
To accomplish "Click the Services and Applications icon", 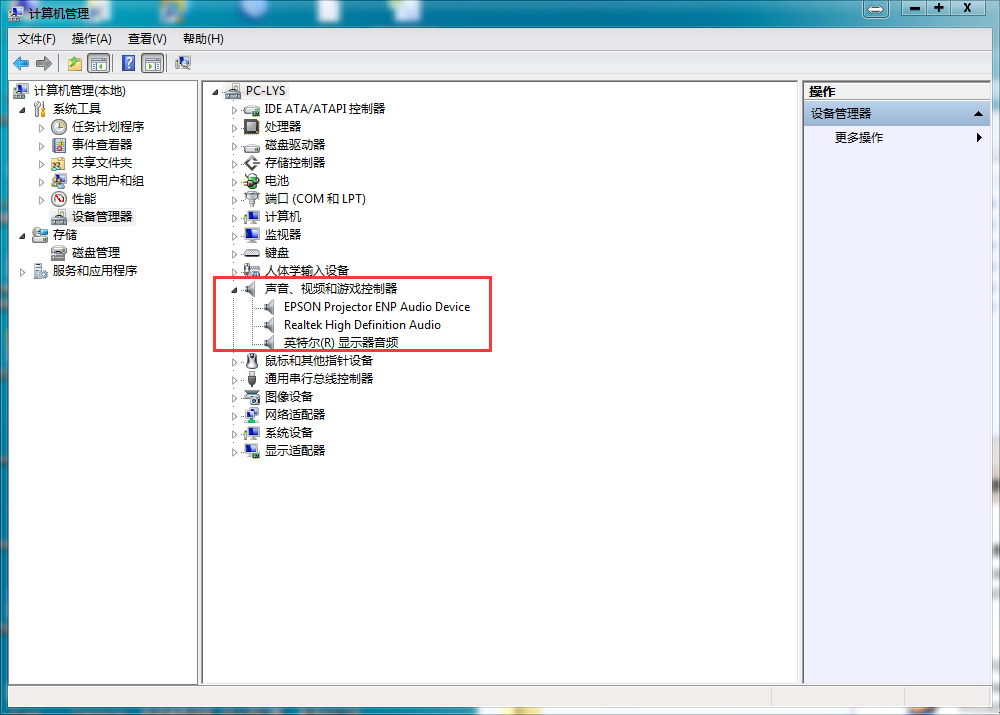I will point(40,271).
